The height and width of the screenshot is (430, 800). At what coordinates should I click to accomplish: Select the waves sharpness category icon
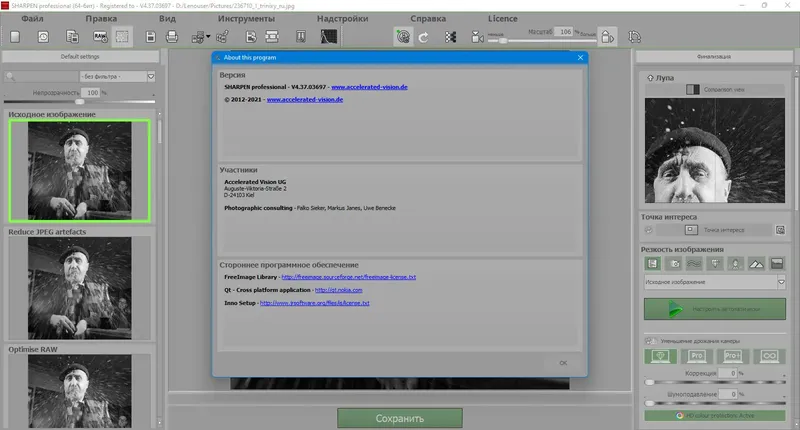[x=694, y=264]
